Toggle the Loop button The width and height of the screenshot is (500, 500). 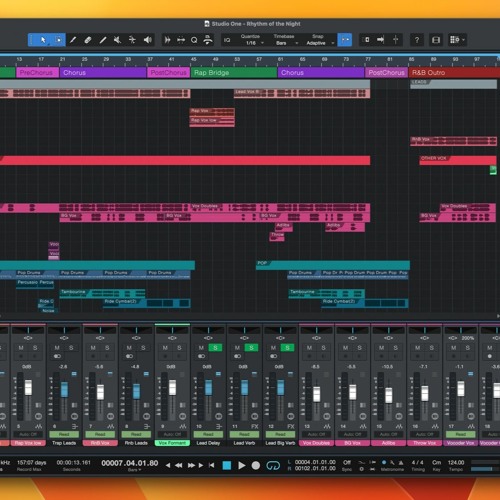273,465
